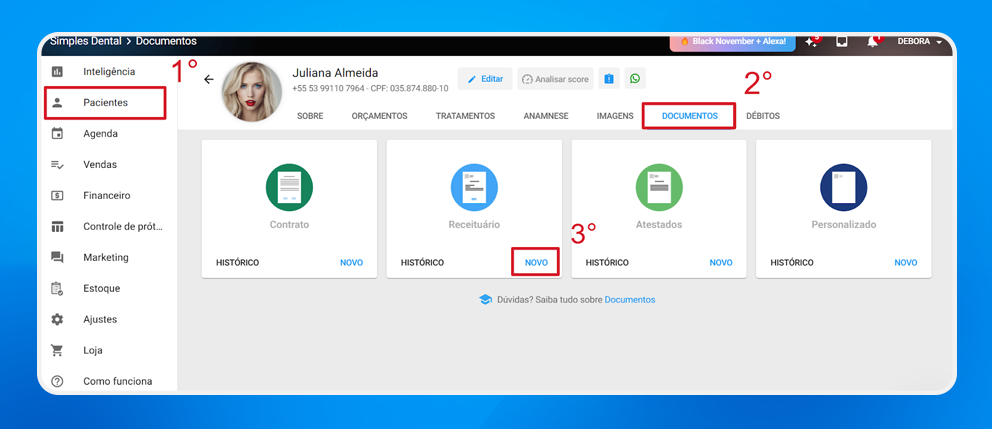This screenshot has height=429, width=992.
Task: Click the green Contrato document icon
Action: 289,186
